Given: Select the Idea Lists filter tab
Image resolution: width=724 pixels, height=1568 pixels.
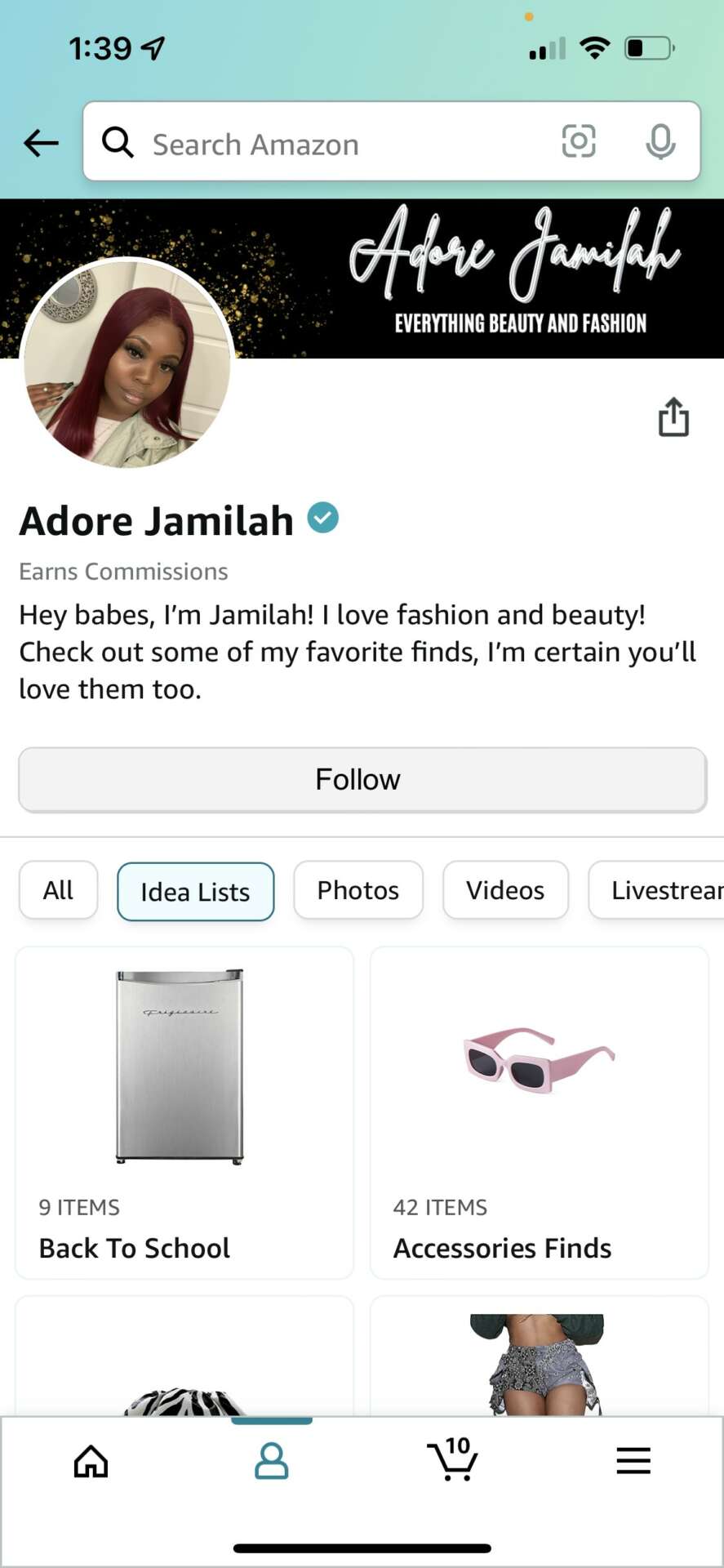Looking at the screenshot, I should pyautogui.click(x=195, y=892).
